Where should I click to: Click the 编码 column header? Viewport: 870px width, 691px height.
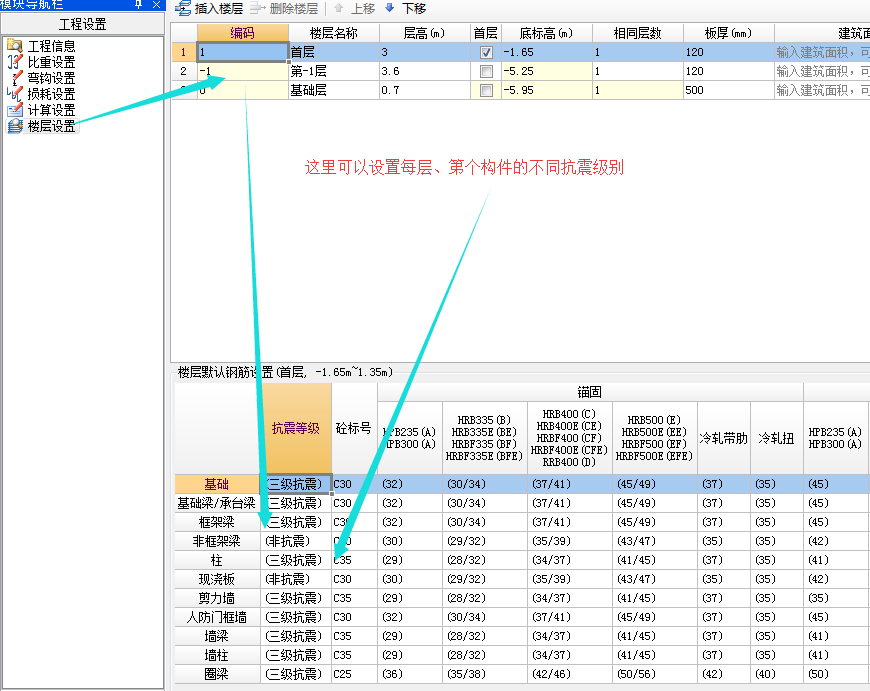tap(242, 33)
